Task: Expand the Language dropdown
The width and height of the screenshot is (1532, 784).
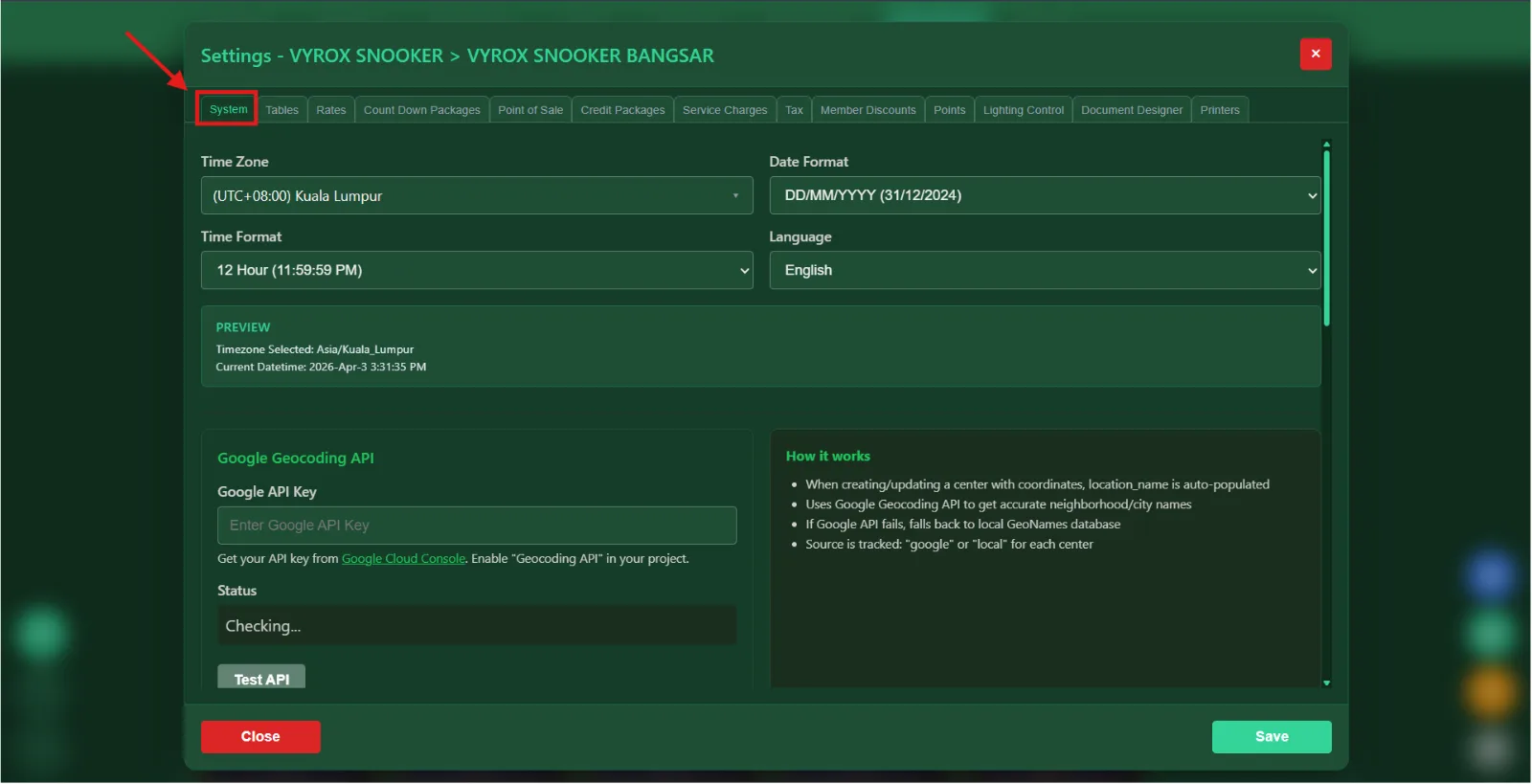Action: coord(1045,270)
